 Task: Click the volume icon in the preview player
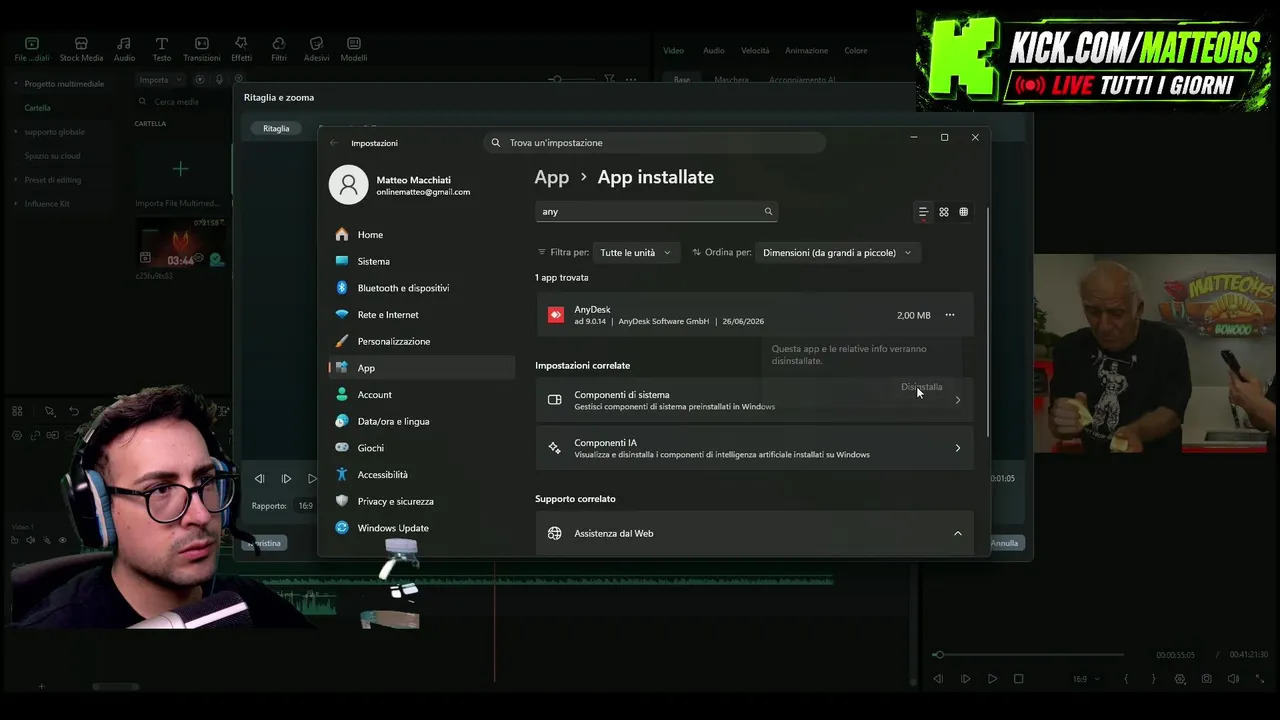tap(1233, 679)
